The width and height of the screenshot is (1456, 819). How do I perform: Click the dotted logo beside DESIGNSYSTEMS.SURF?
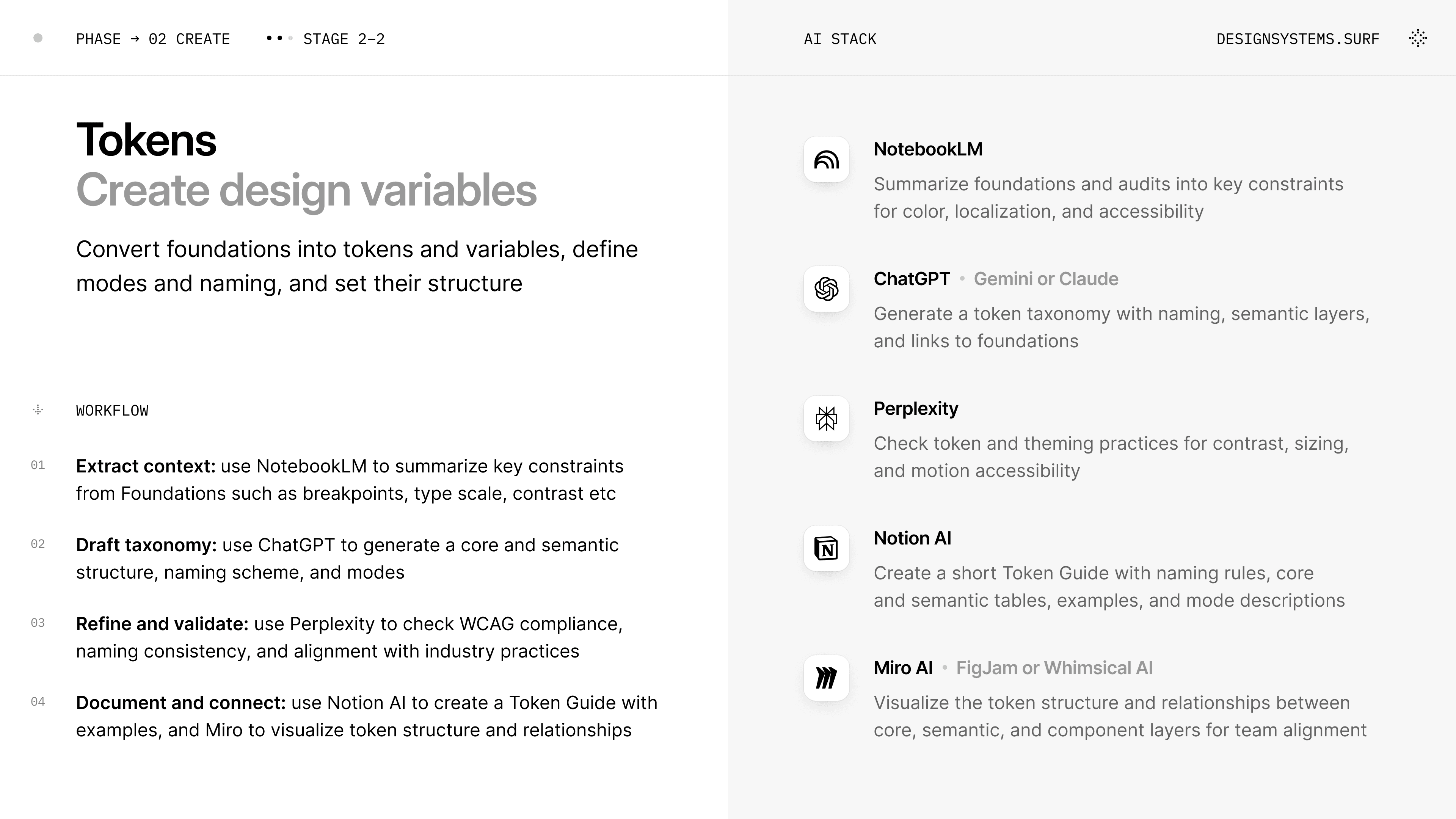1418,38
